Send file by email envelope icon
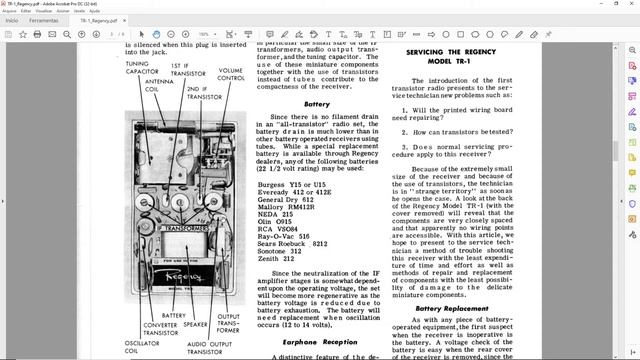Viewport: 640px width, 360px height. tap(52, 35)
